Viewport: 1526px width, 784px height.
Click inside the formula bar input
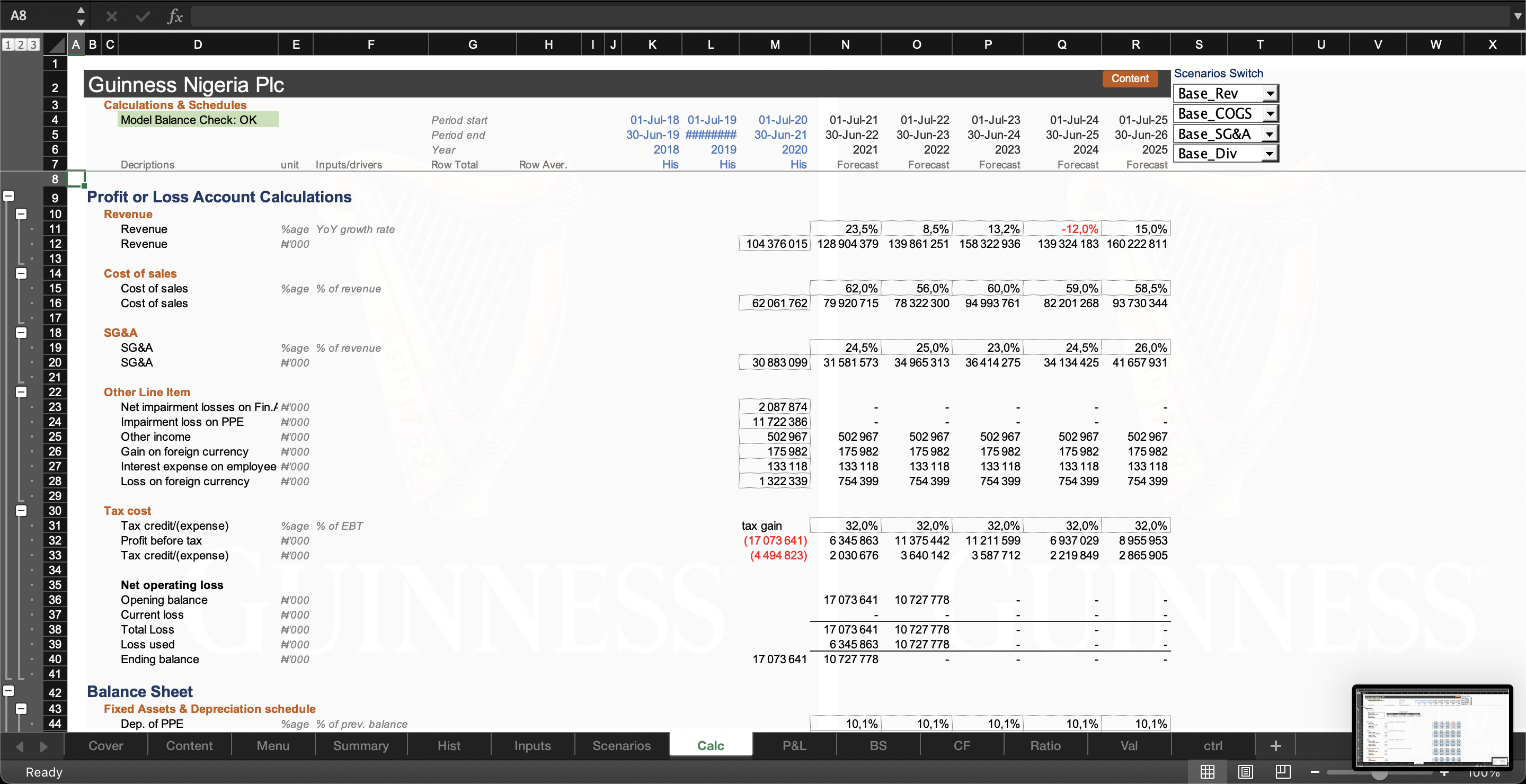(x=850, y=16)
